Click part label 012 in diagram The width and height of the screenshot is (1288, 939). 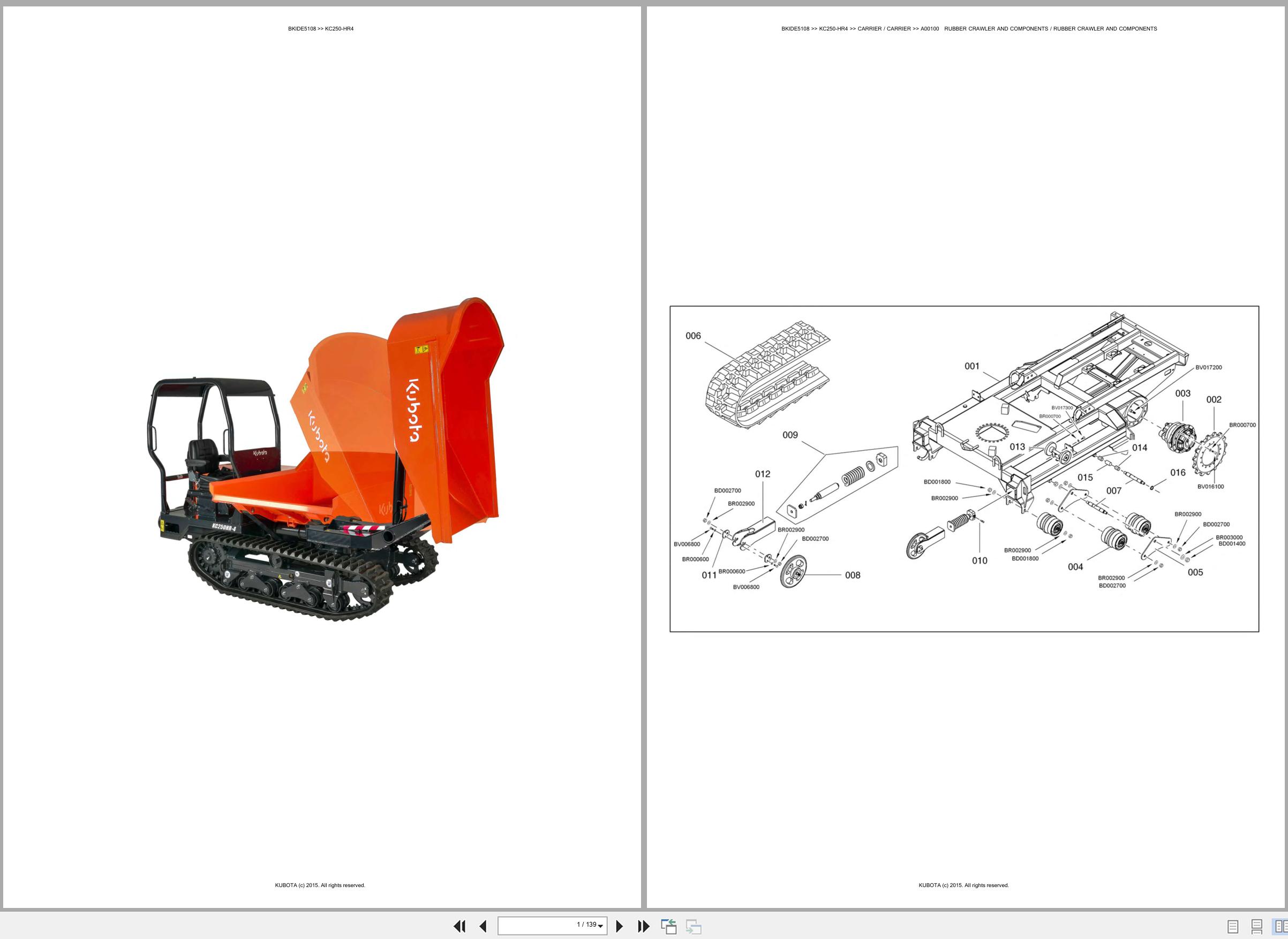coord(763,474)
